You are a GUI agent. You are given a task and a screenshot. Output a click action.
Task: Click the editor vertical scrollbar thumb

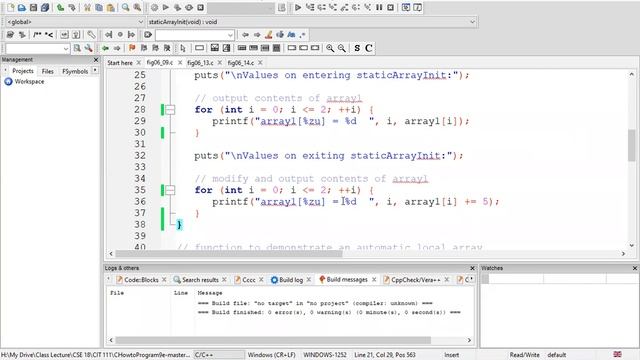[x=631, y=145]
